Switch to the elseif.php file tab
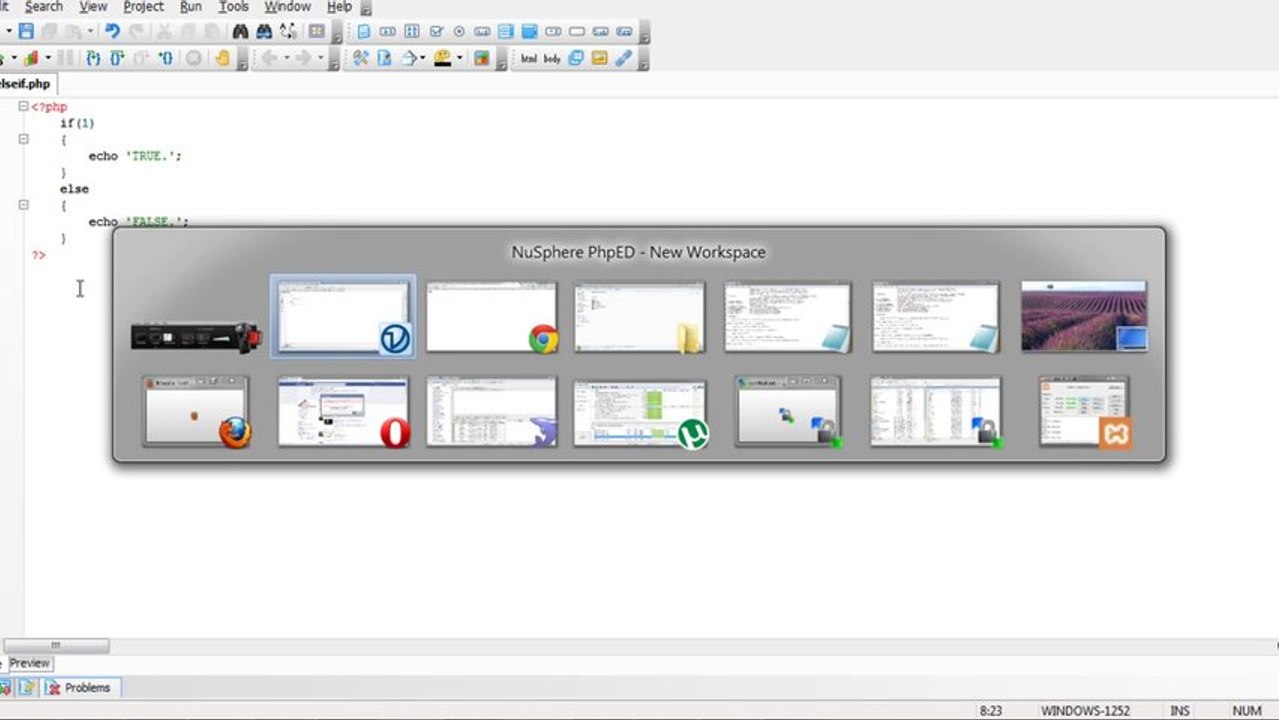Image resolution: width=1279 pixels, height=720 pixels. pyautogui.click(x=24, y=84)
